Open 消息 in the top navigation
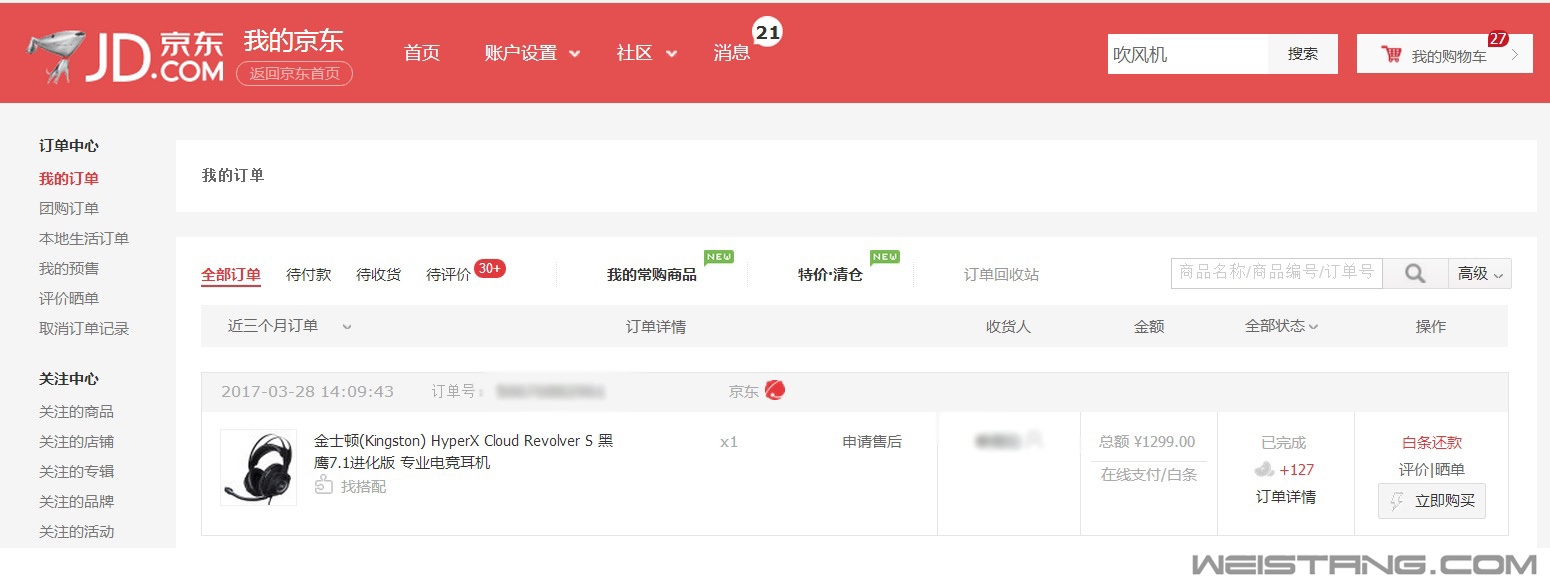Image resolution: width=1550 pixels, height=588 pixels. pyautogui.click(x=732, y=53)
